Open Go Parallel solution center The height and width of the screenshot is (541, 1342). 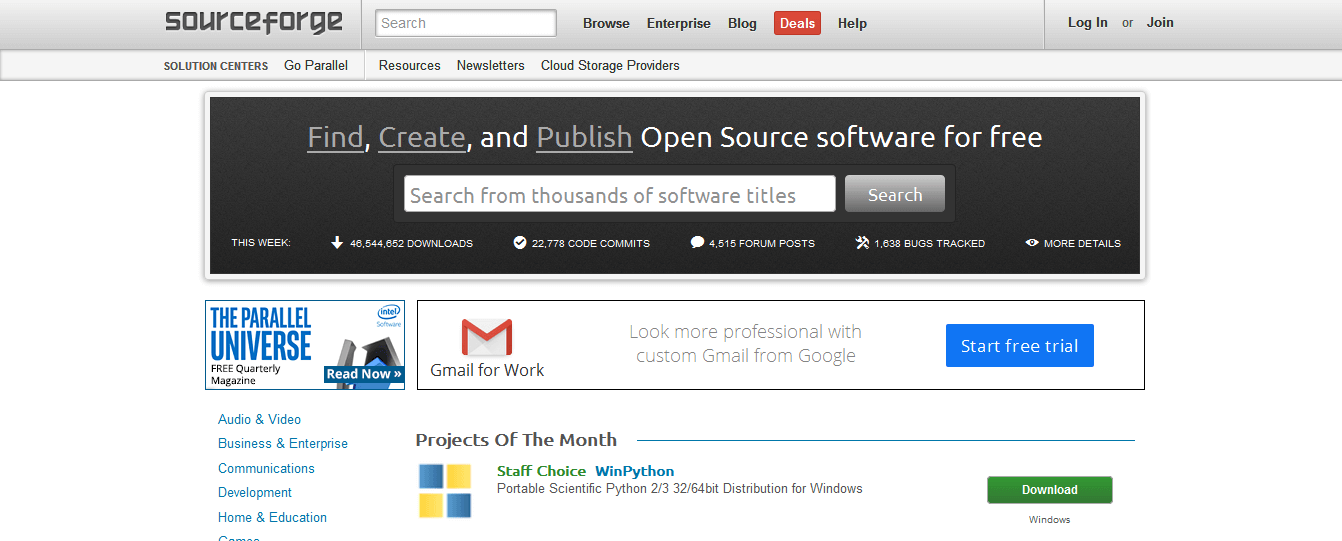[x=316, y=65]
